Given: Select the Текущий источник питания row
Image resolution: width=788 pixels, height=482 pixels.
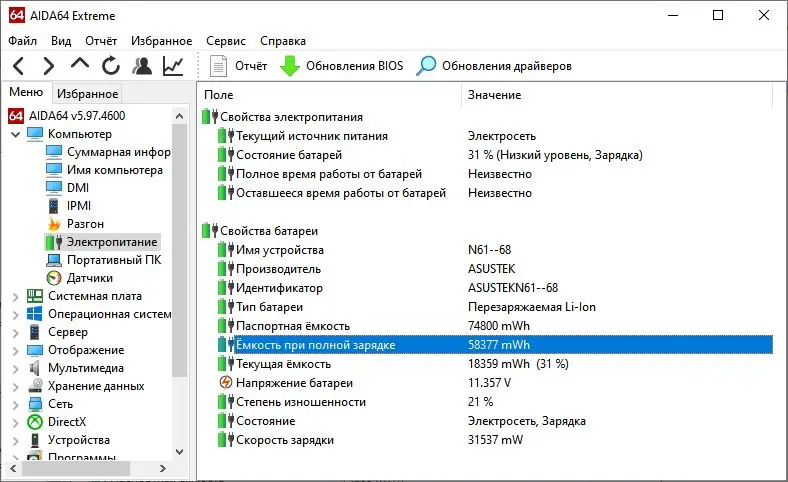Looking at the screenshot, I should click(495, 136).
